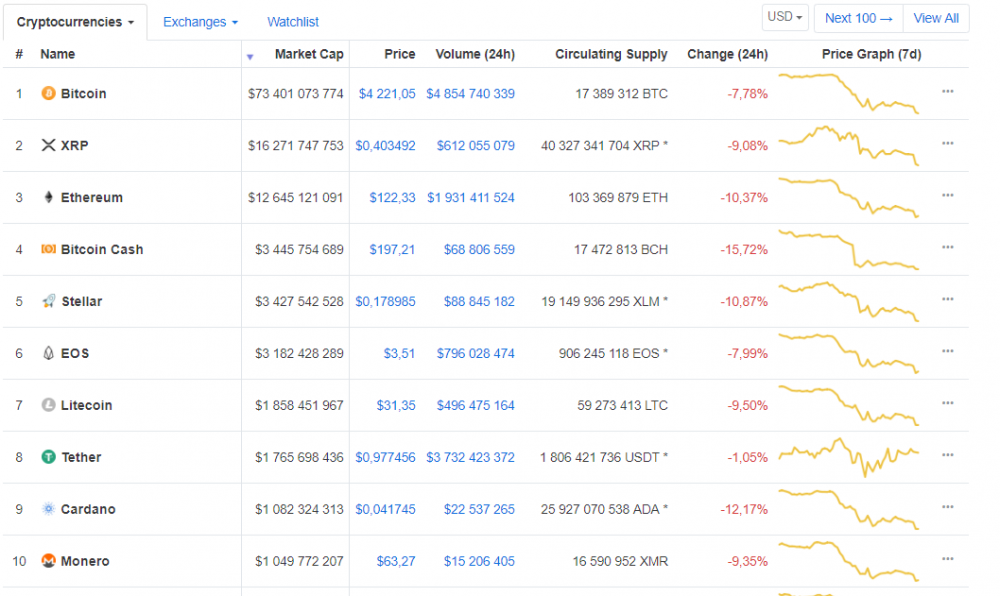1000x596 pixels.
Task: Sort table by Name column header
Action: click(57, 54)
